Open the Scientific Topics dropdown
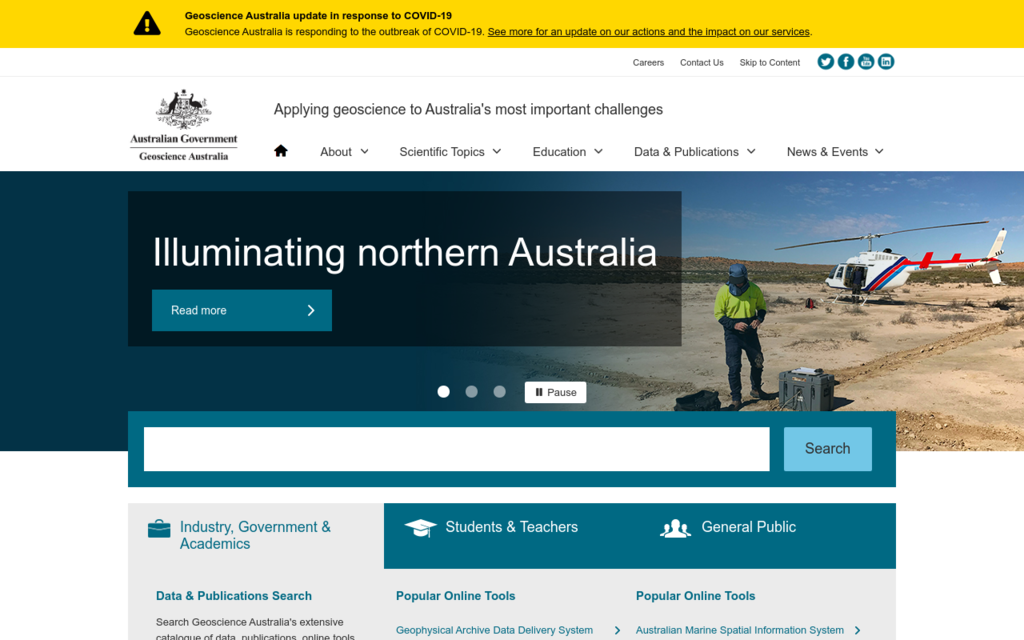 click(450, 151)
